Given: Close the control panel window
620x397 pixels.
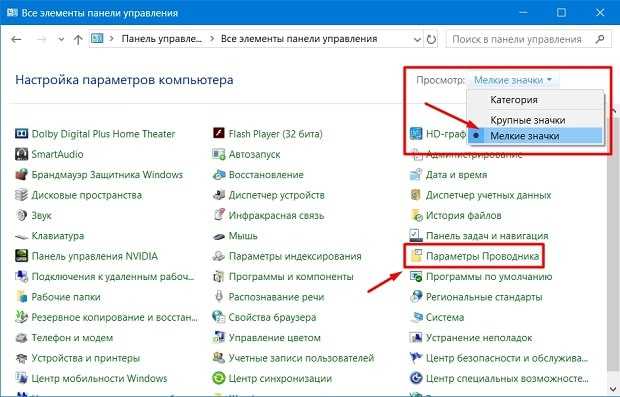Looking at the screenshot, I should pos(600,13).
